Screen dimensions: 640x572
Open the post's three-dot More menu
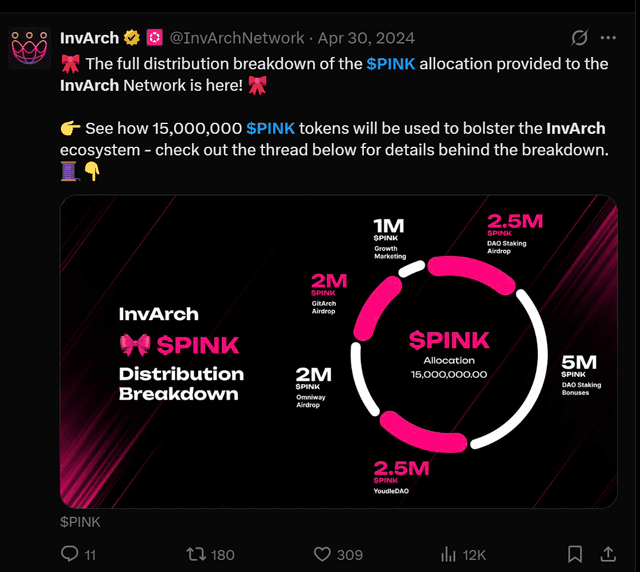pyautogui.click(x=608, y=38)
